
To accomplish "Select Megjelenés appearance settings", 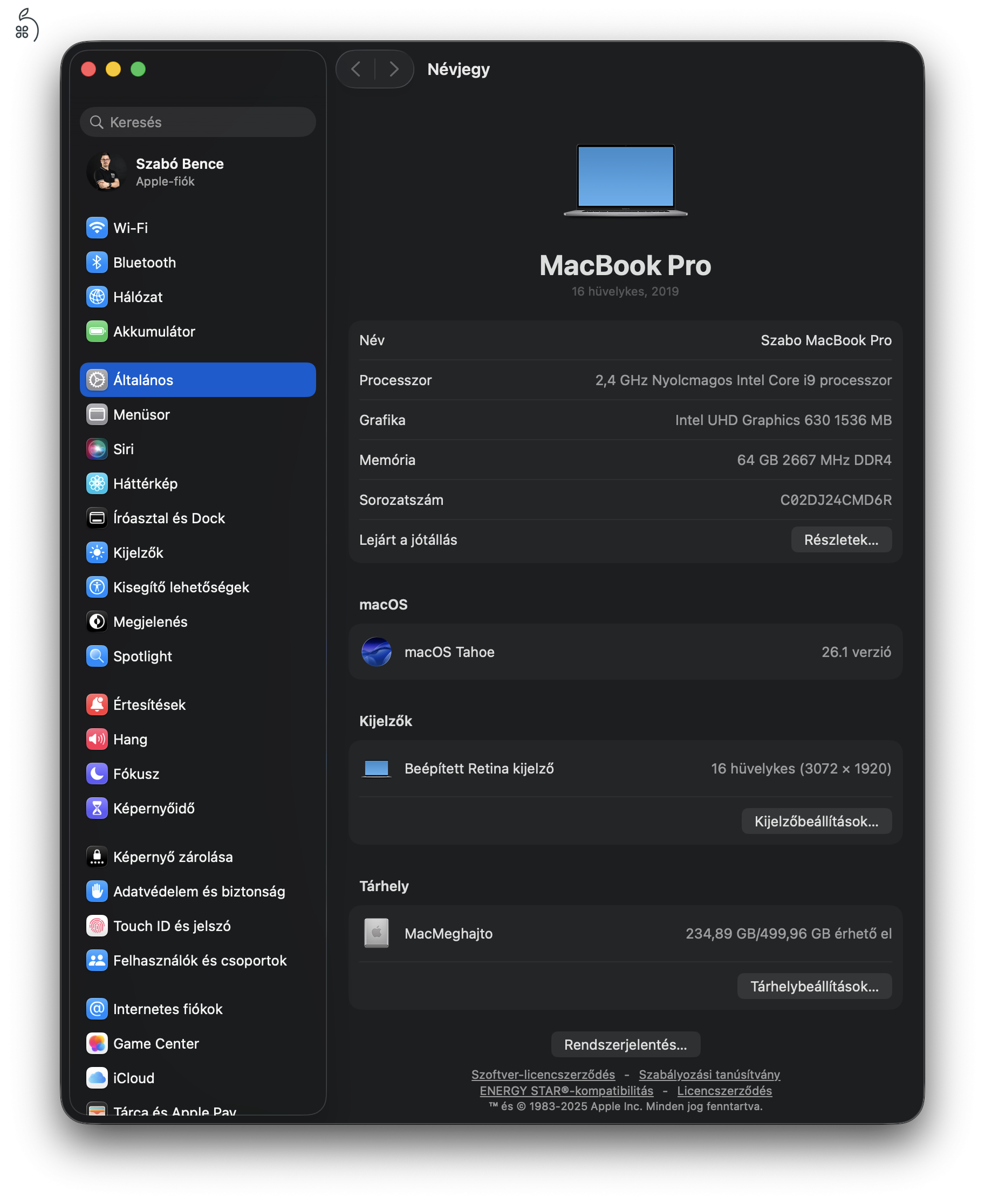I will (x=151, y=621).
